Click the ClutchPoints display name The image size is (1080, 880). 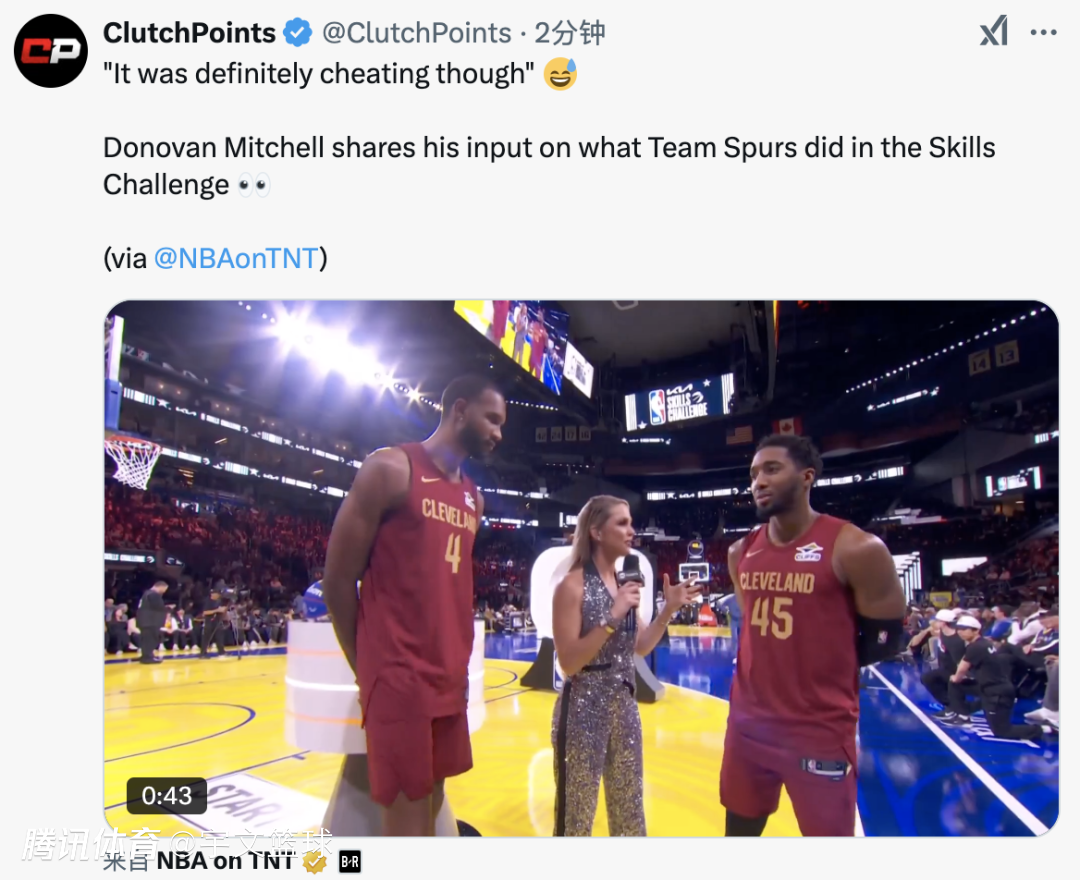pyautogui.click(x=189, y=32)
